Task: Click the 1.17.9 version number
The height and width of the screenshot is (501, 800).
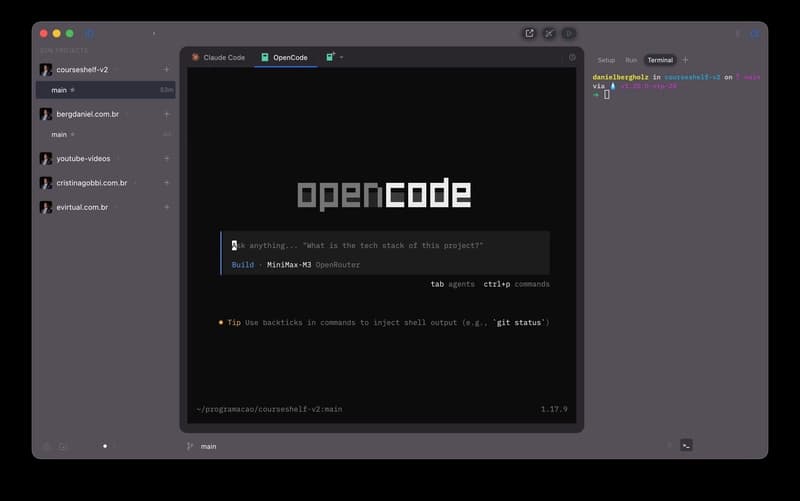Action: 554,409
